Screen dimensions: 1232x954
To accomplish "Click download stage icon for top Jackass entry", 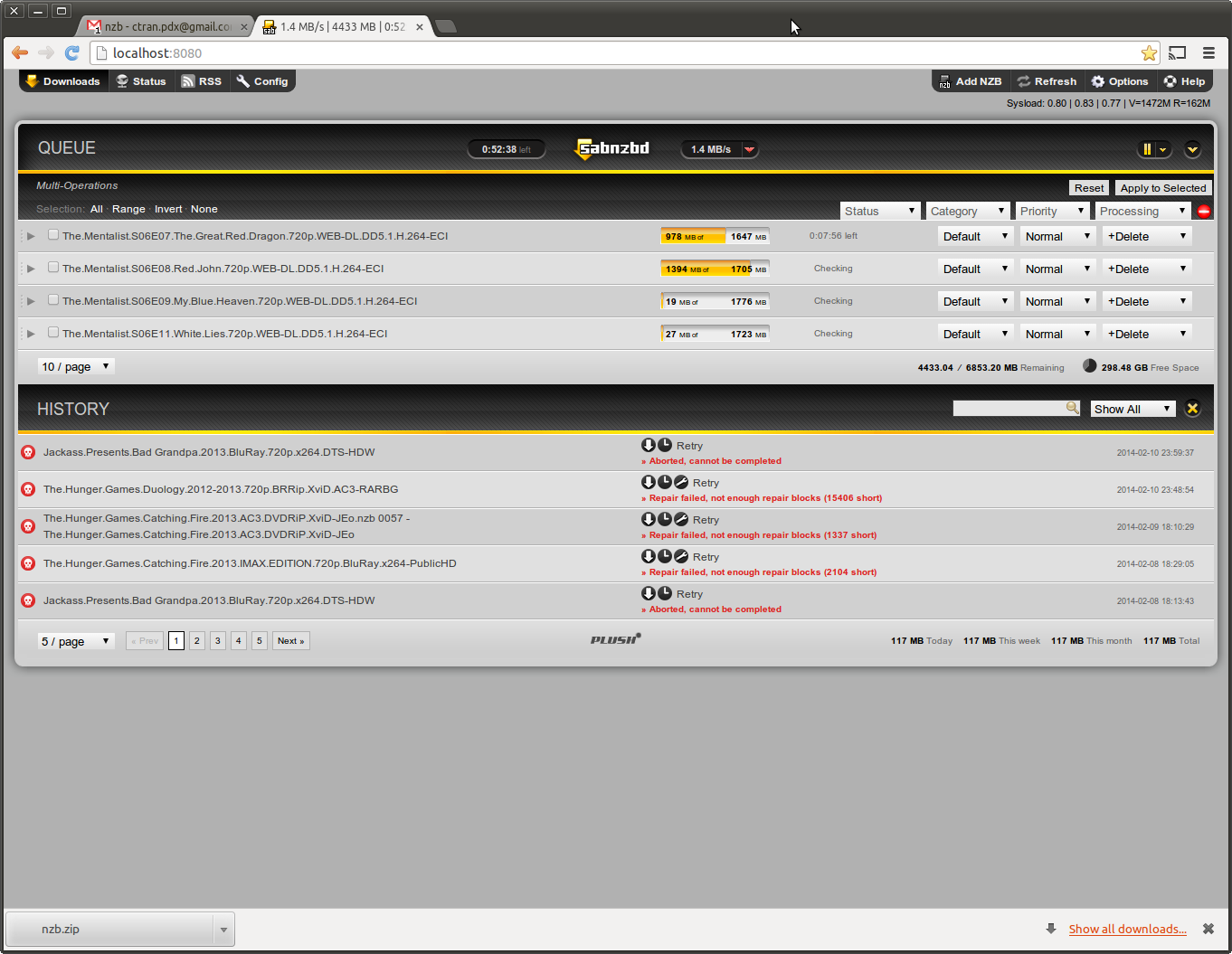I will (649, 445).
